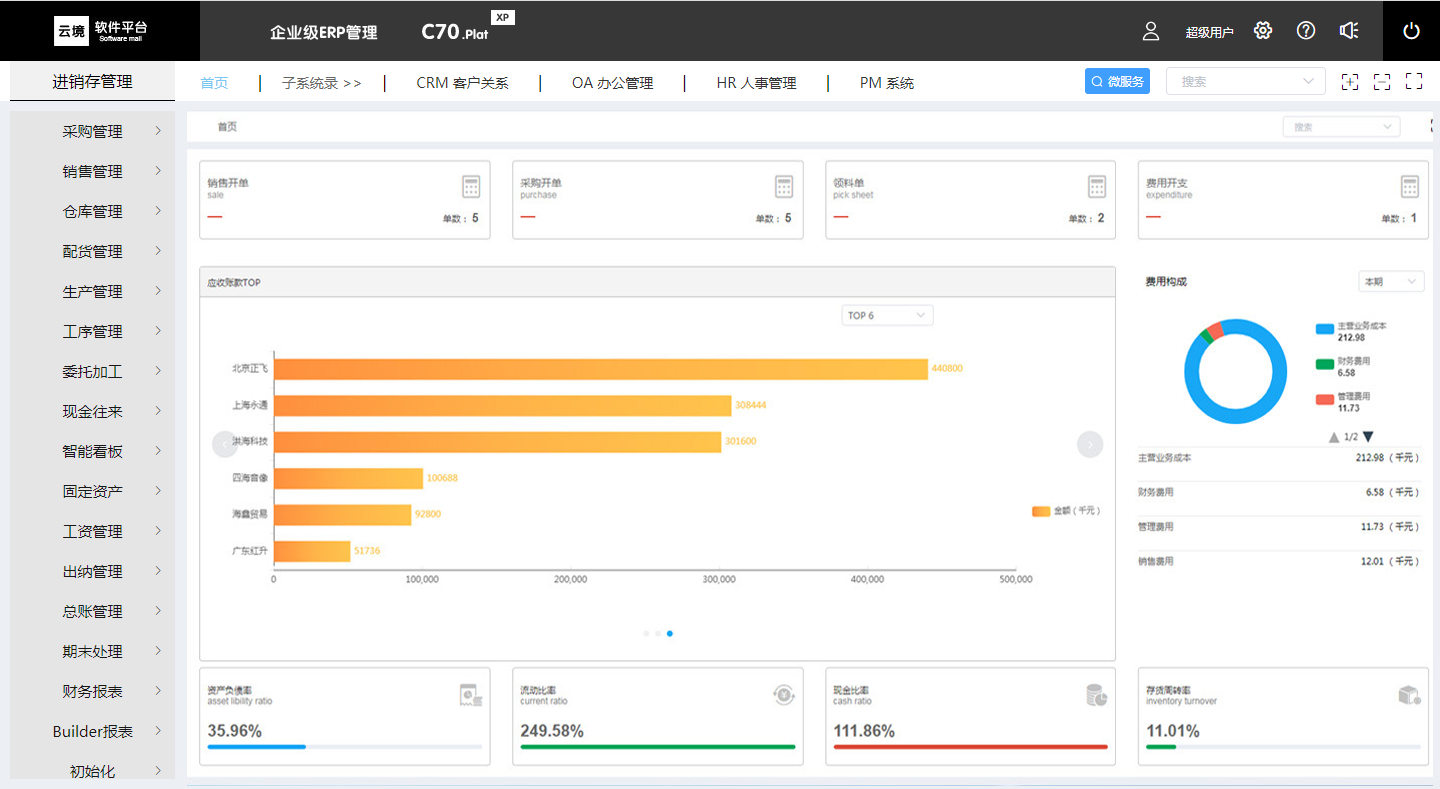
Task: Click the 存货周转率 inventory box icon
Action: point(1409,695)
